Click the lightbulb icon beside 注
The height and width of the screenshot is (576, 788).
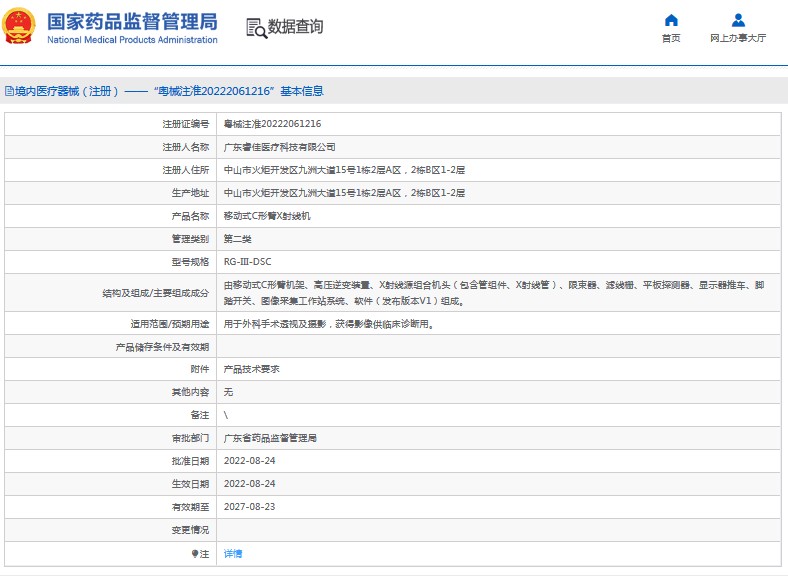(x=195, y=553)
